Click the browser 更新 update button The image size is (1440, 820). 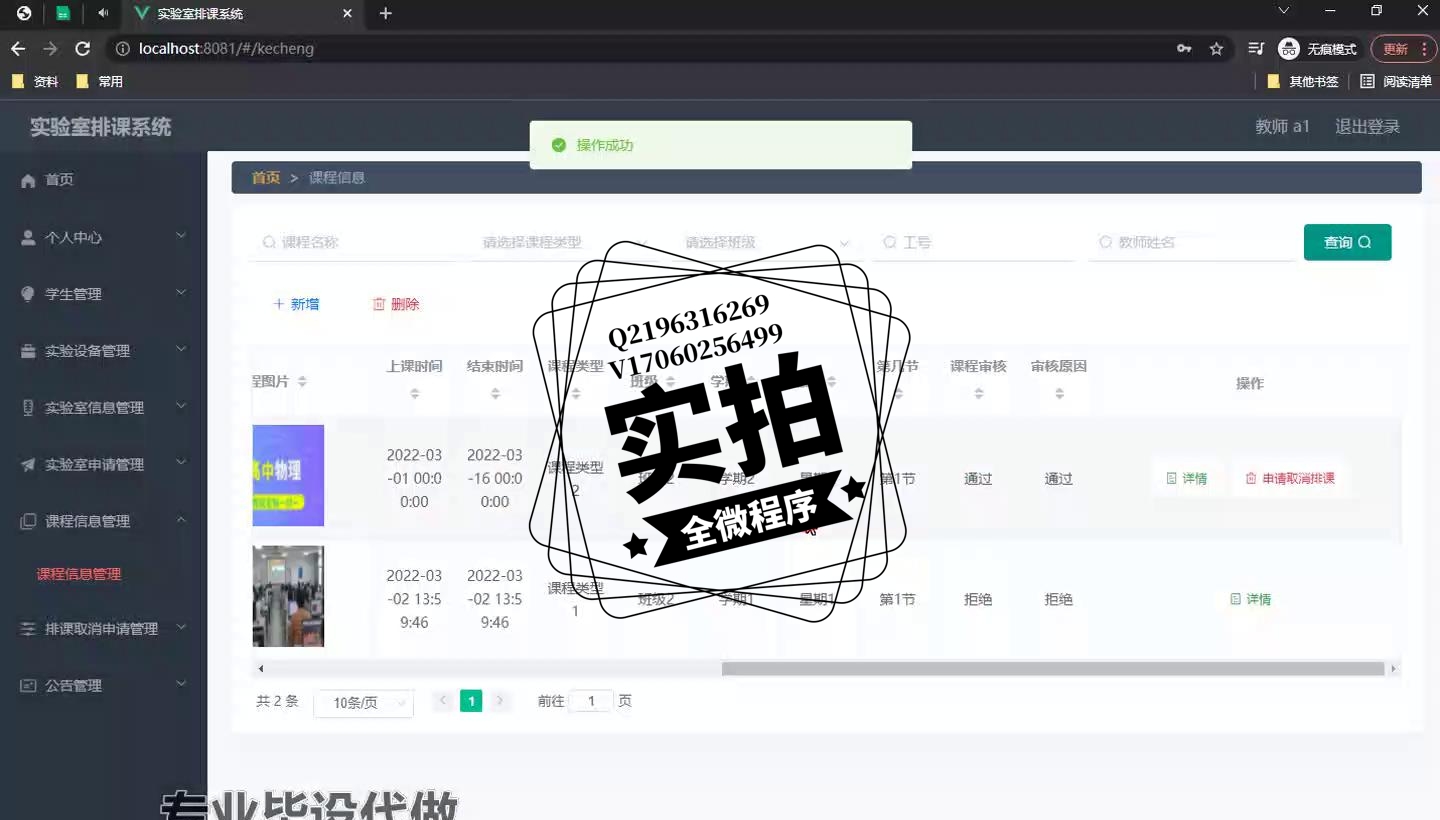coord(1404,48)
